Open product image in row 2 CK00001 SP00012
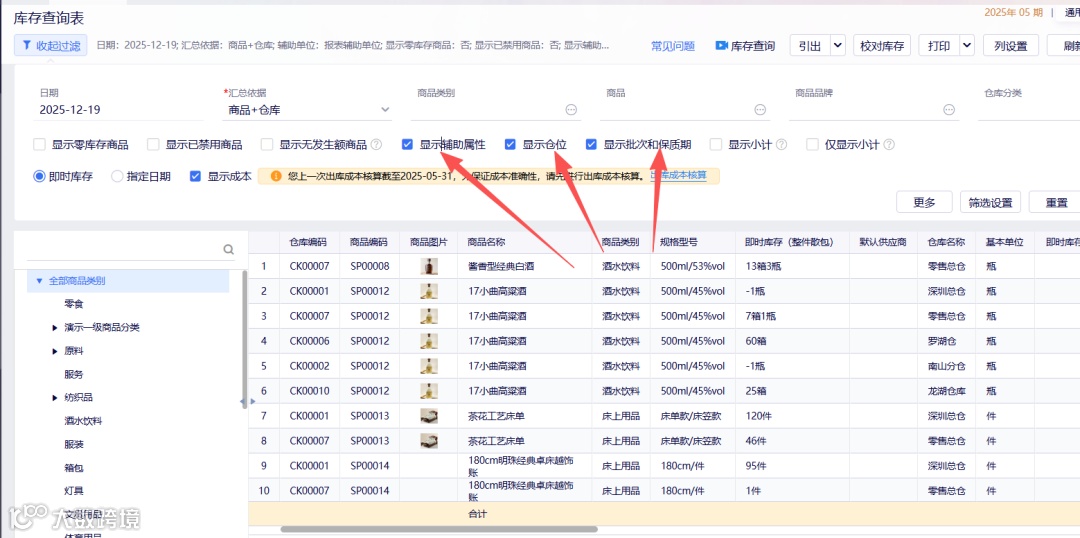This screenshot has height=538, width=1080. pyautogui.click(x=428, y=291)
